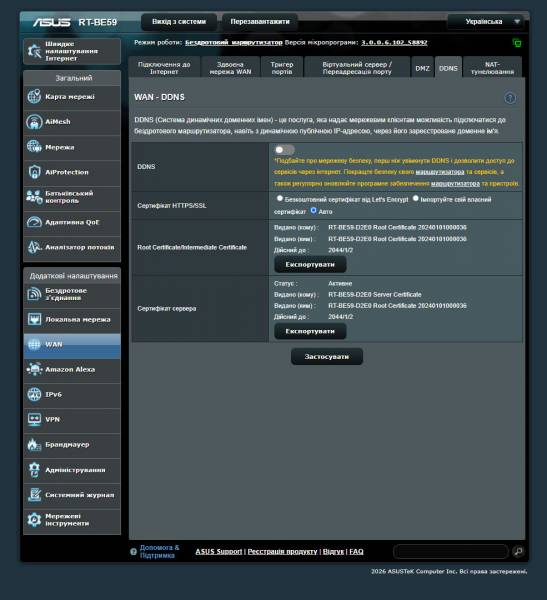The height and width of the screenshot is (600, 547).
Task: Select Let's Encrypt free certificate radio
Action: point(280,198)
